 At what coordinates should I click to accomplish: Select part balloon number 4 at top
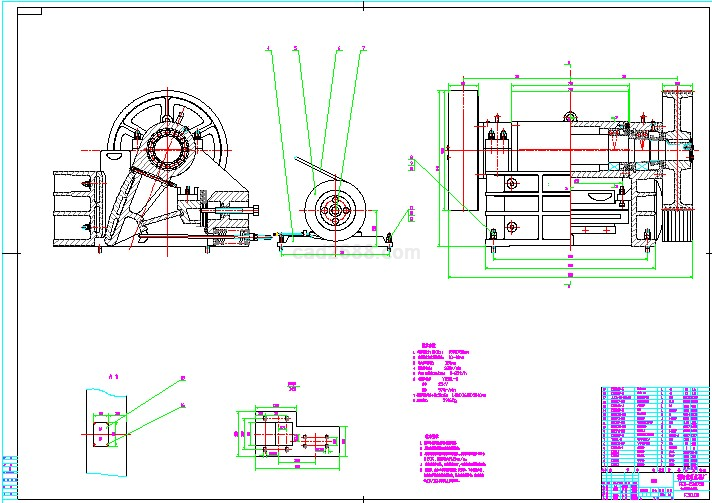[x=269, y=48]
